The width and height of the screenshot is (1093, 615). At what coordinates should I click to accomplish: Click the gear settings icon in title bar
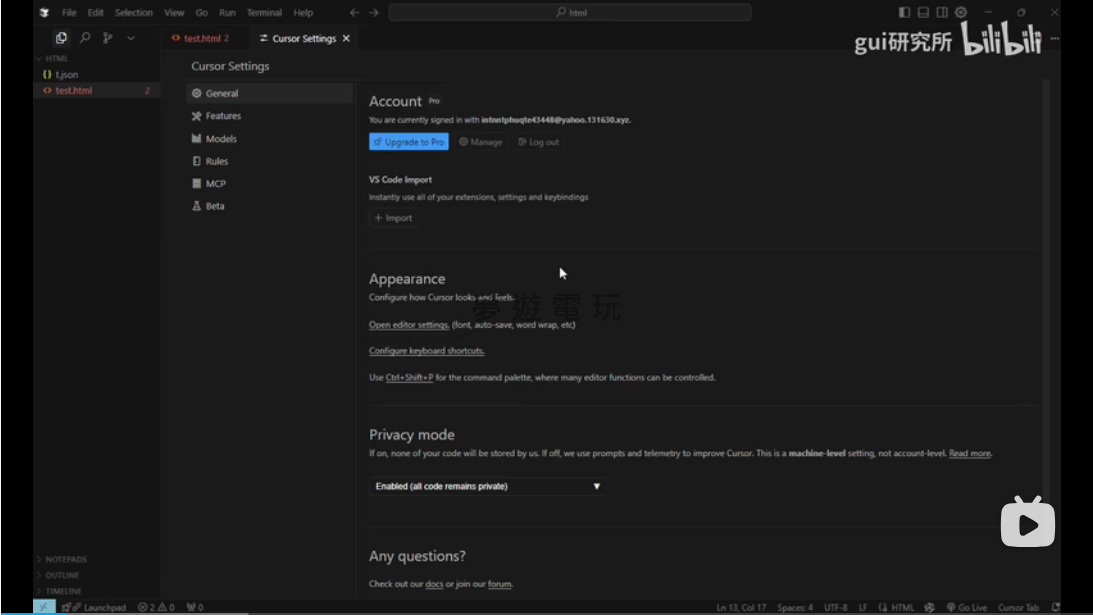click(961, 12)
